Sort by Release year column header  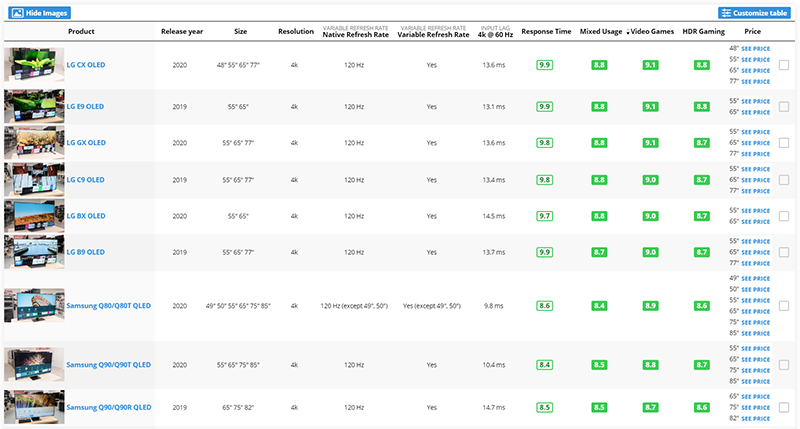tap(182, 31)
